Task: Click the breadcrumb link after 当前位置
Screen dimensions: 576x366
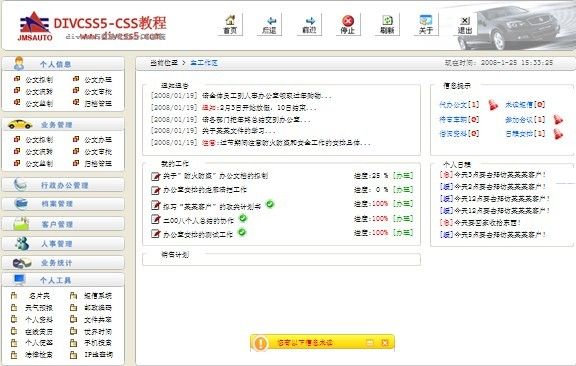Action: click(204, 63)
